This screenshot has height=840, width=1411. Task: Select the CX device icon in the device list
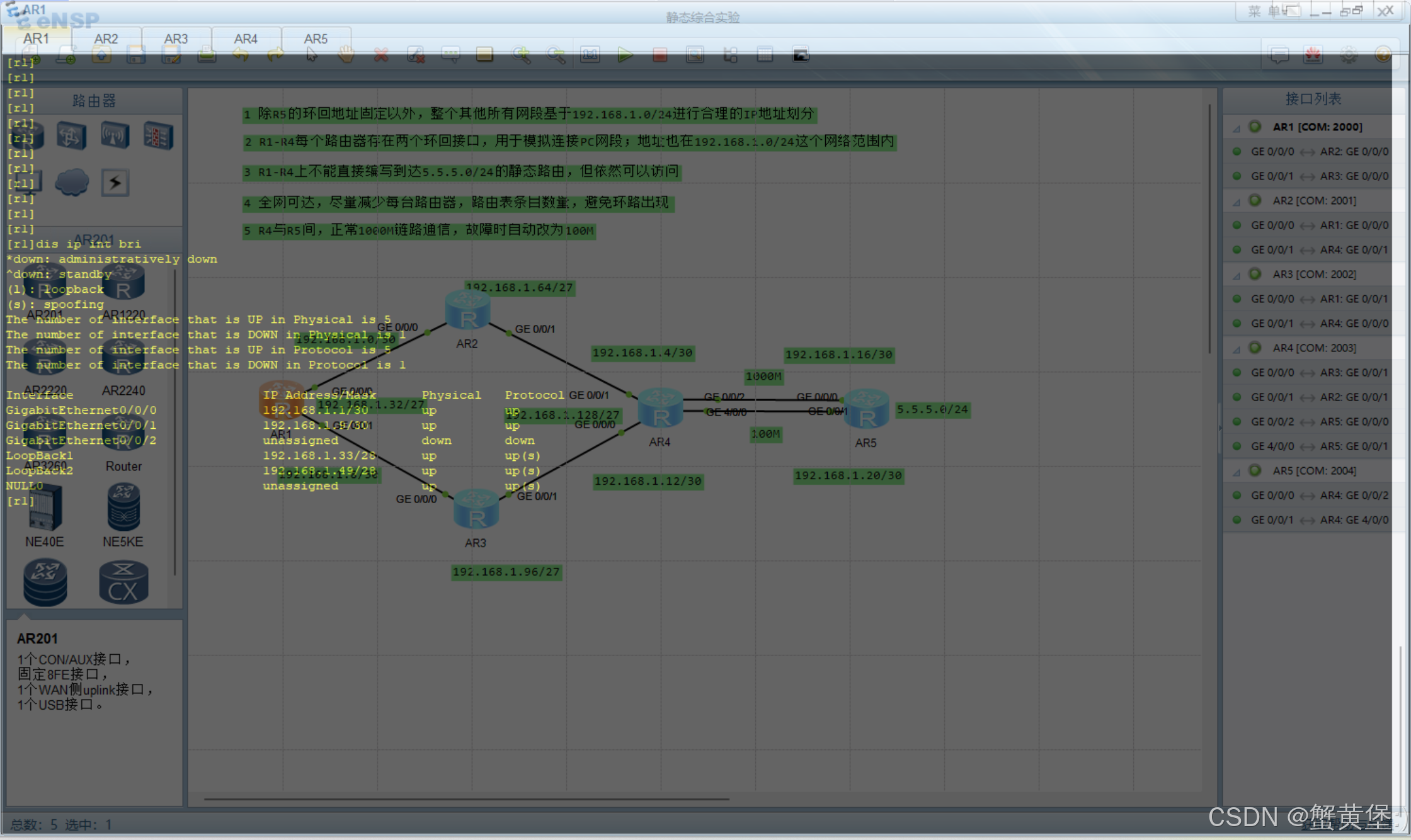(123, 582)
